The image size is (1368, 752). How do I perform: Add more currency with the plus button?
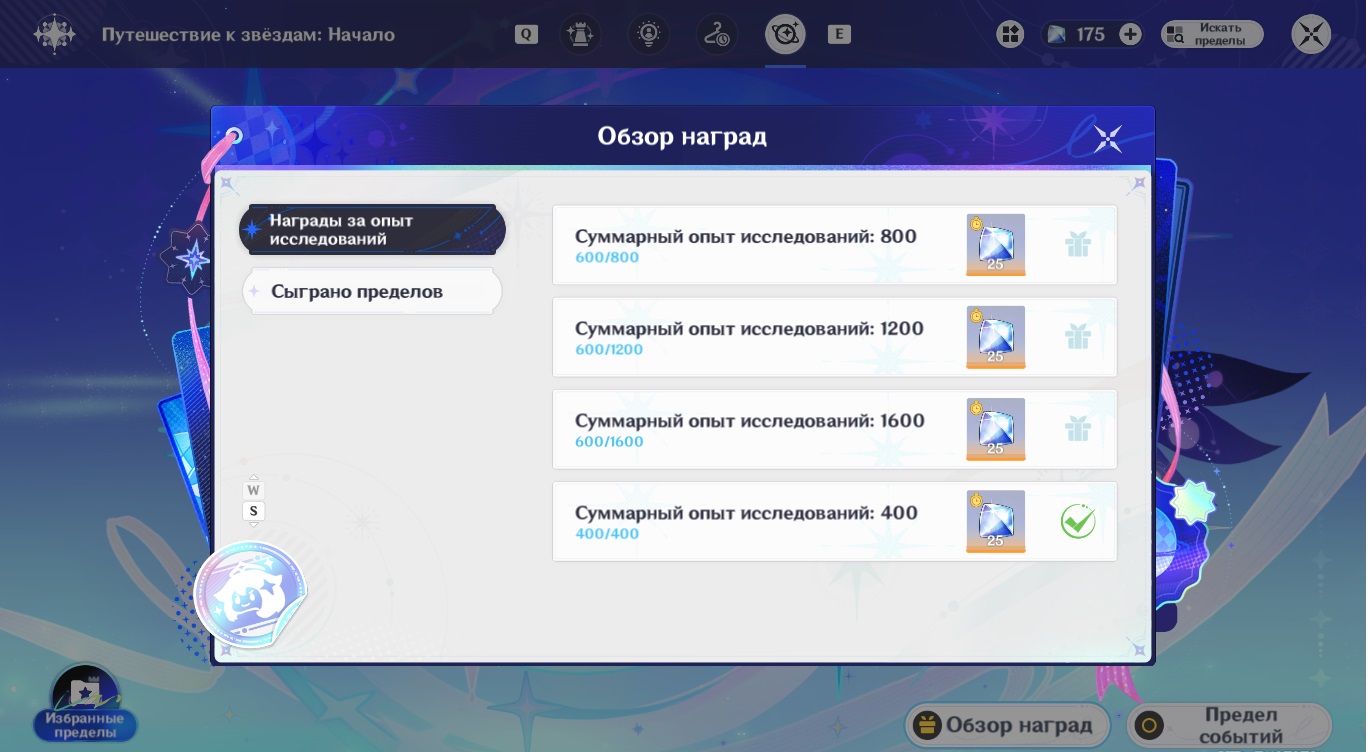1130,35
